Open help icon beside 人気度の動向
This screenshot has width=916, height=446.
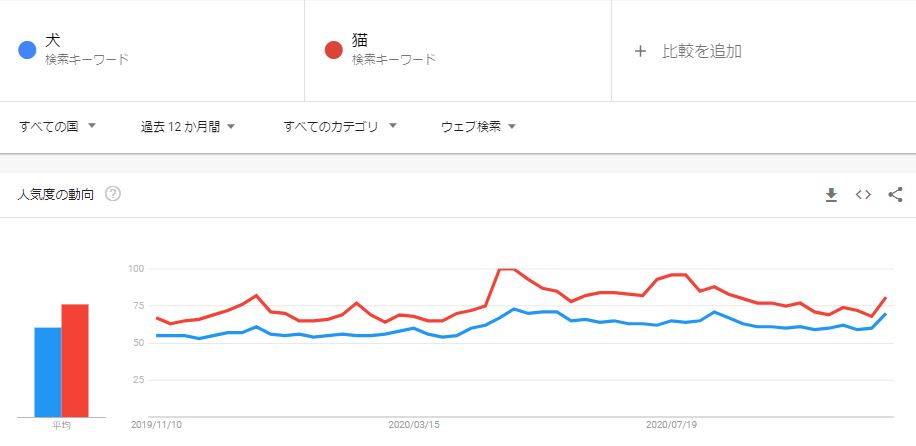[x=113, y=194]
